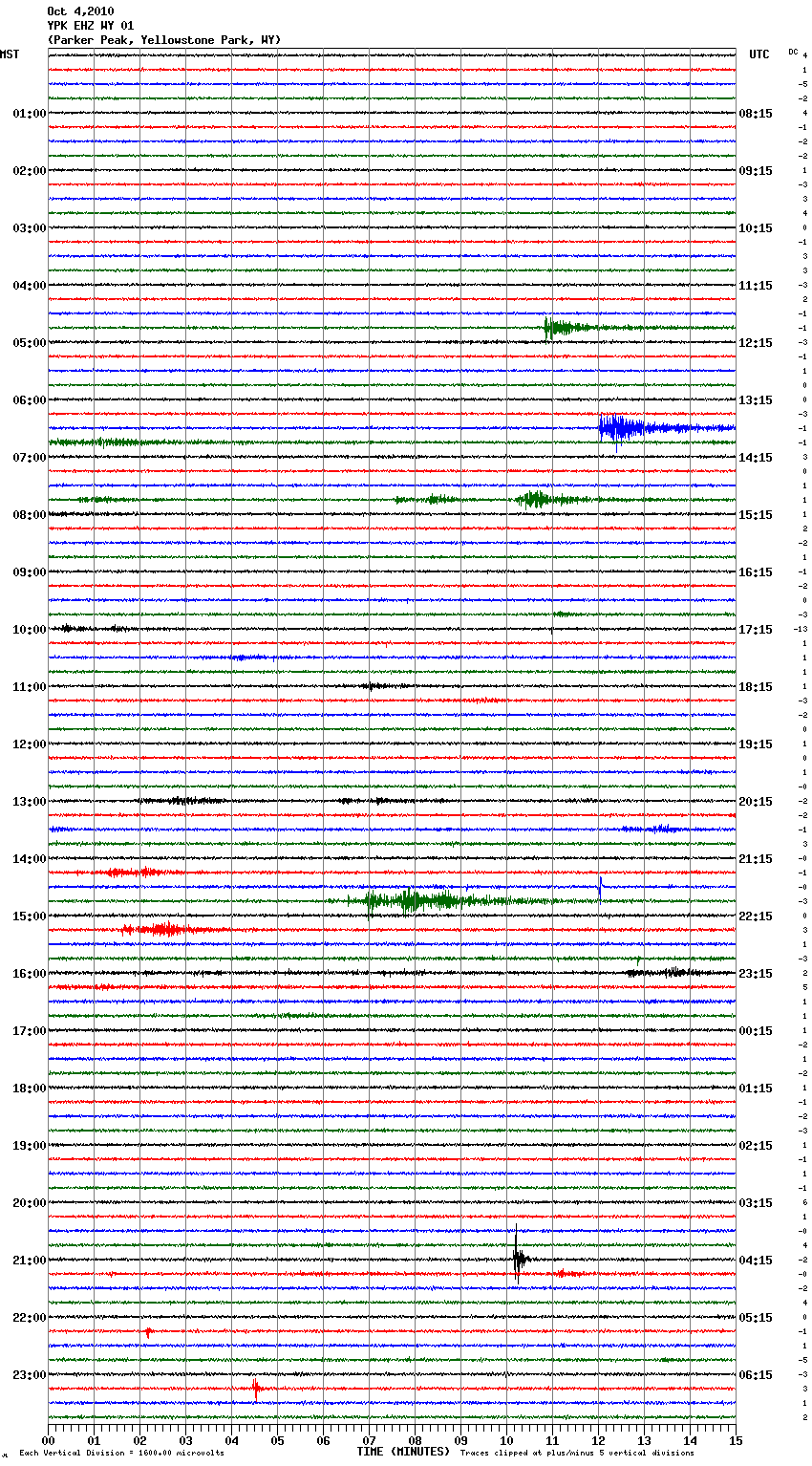Select the 21:00 MST row label

[x=30, y=1261]
